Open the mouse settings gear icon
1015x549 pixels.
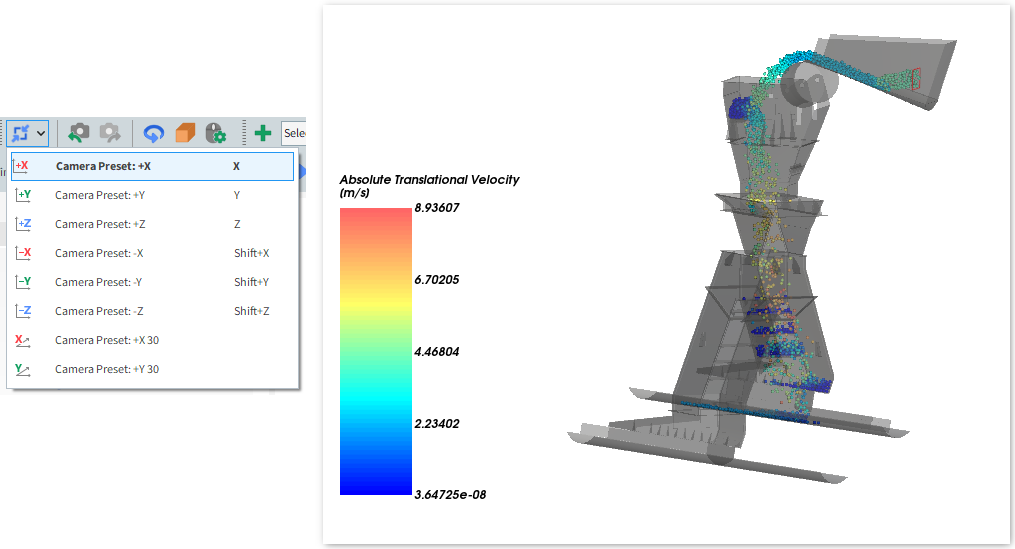pyautogui.click(x=215, y=132)
